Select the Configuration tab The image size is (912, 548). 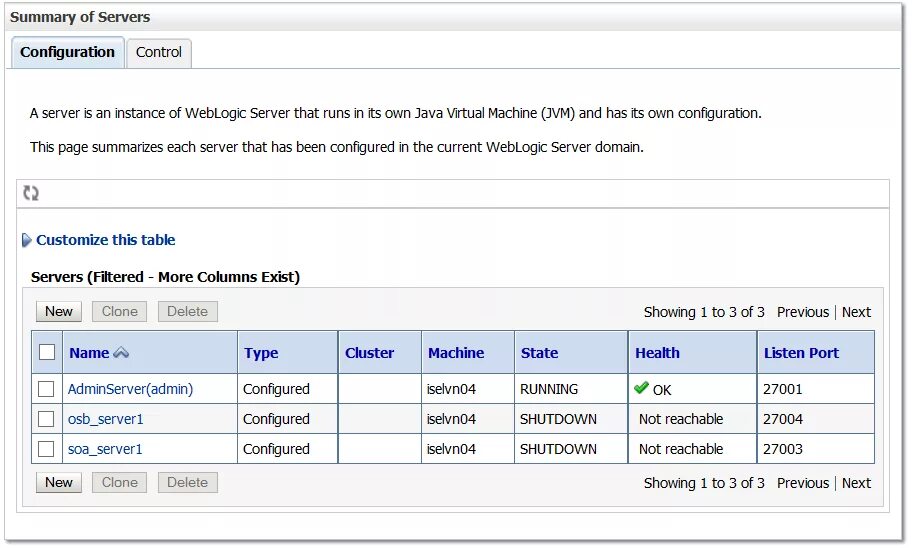67,52
